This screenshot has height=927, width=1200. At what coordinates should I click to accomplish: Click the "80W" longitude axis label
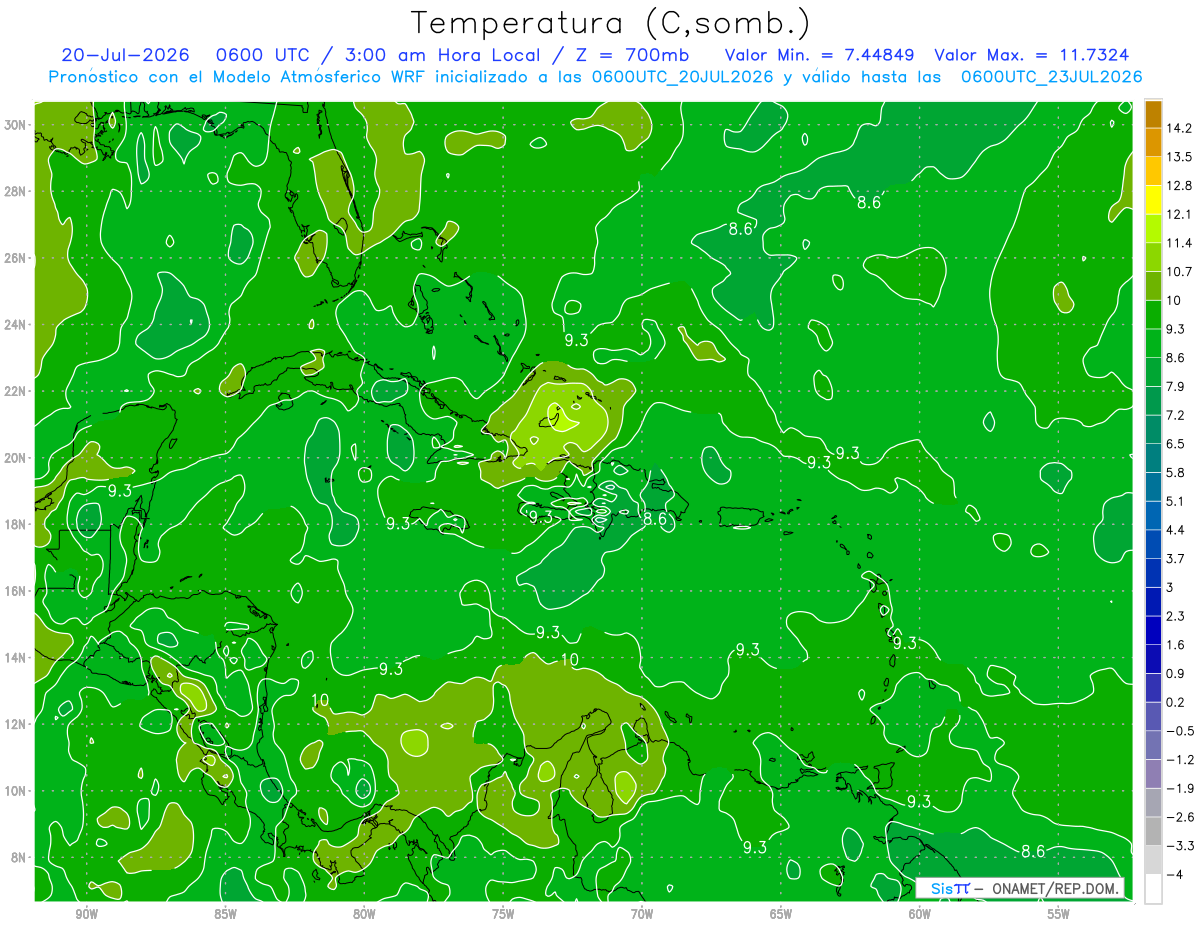[x=364, y=914]
